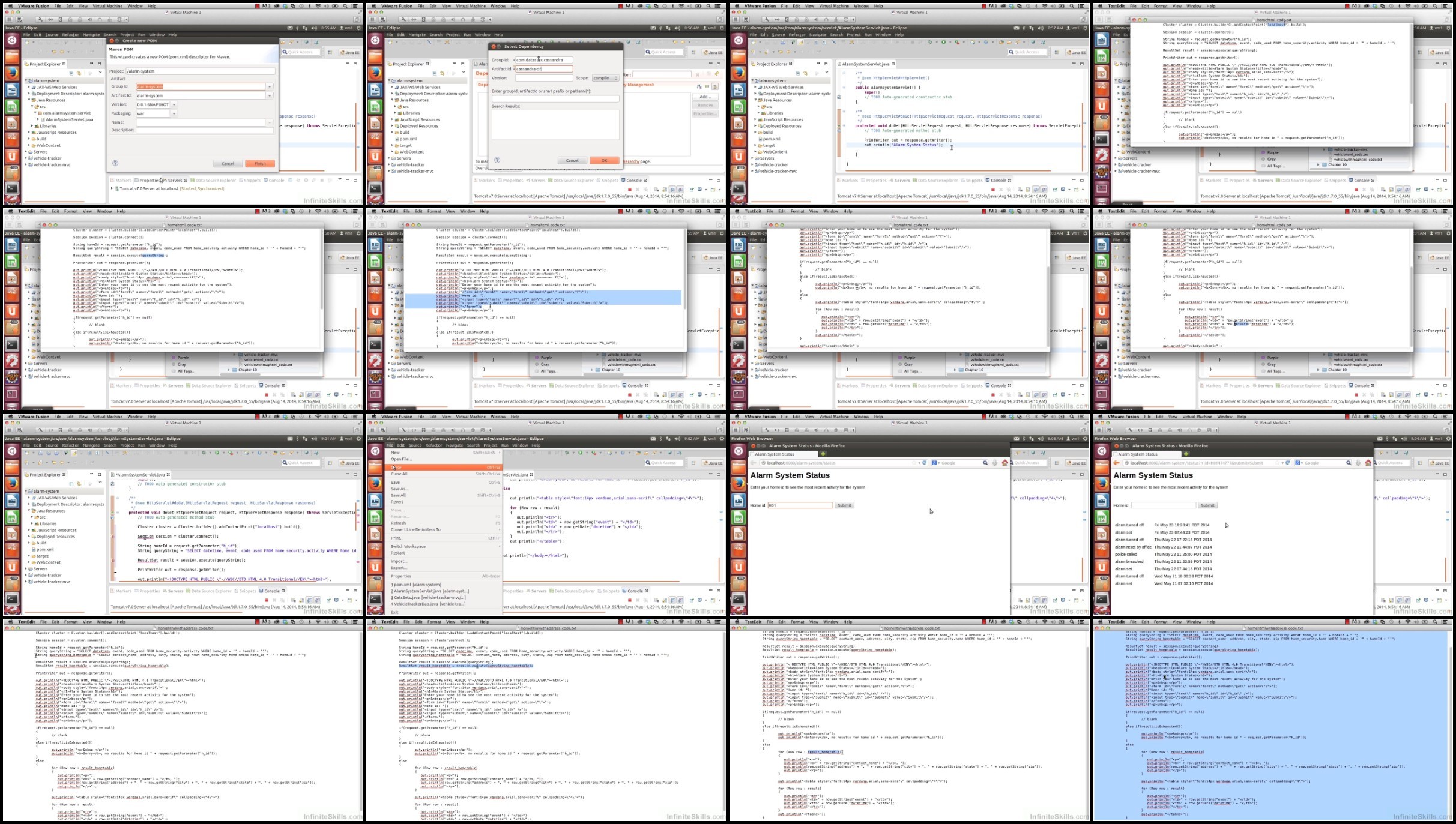Open recent file 1 pom.xml [alarm-system]
This screenshot has height=824, width=1456.
443,584
